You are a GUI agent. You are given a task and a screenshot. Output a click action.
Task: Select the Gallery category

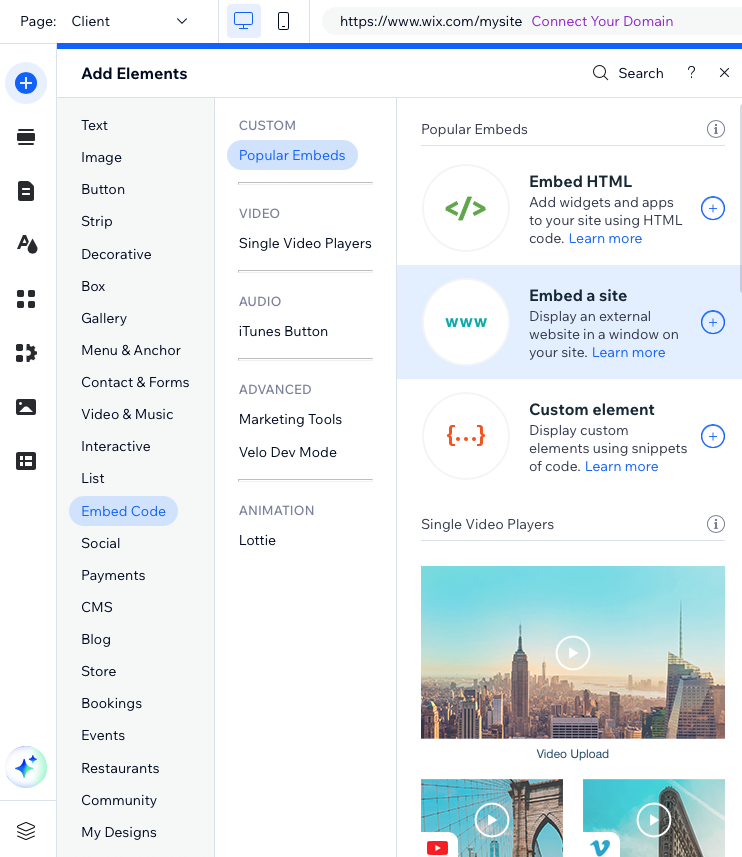pyautogui.click(x=104, y=318)
